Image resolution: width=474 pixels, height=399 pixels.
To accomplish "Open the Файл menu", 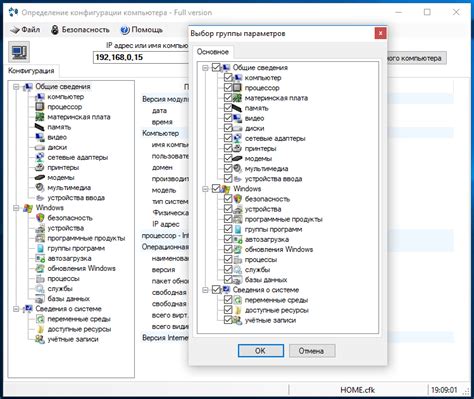I will (25, 30).
